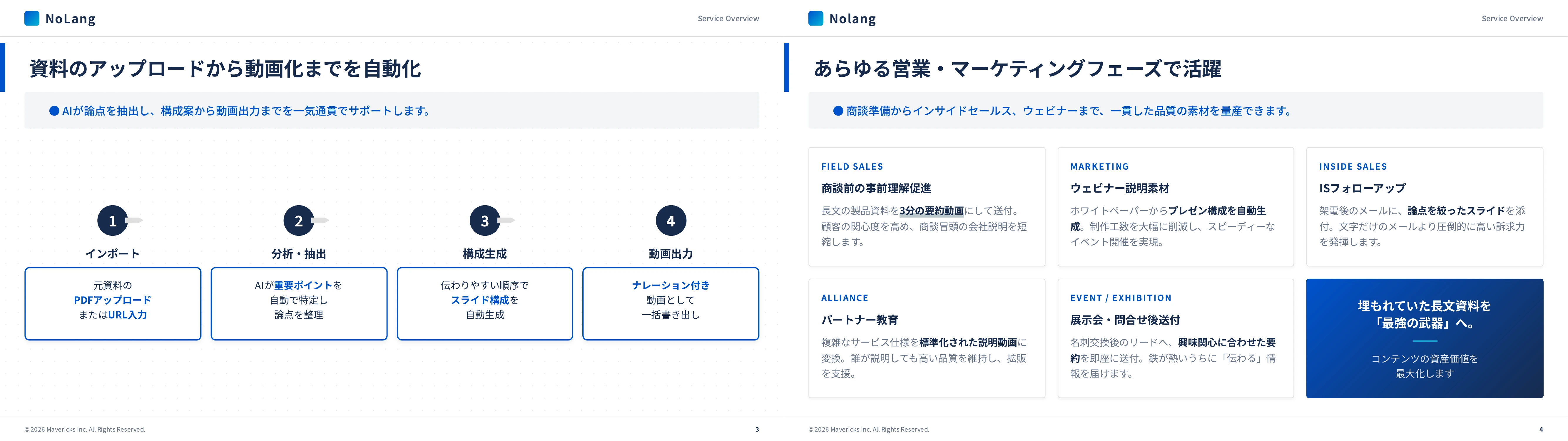Click the highlighted phrase "3分の要約動画"
Viewport: 1568px width, 441px height.
(x=931, y=211)
